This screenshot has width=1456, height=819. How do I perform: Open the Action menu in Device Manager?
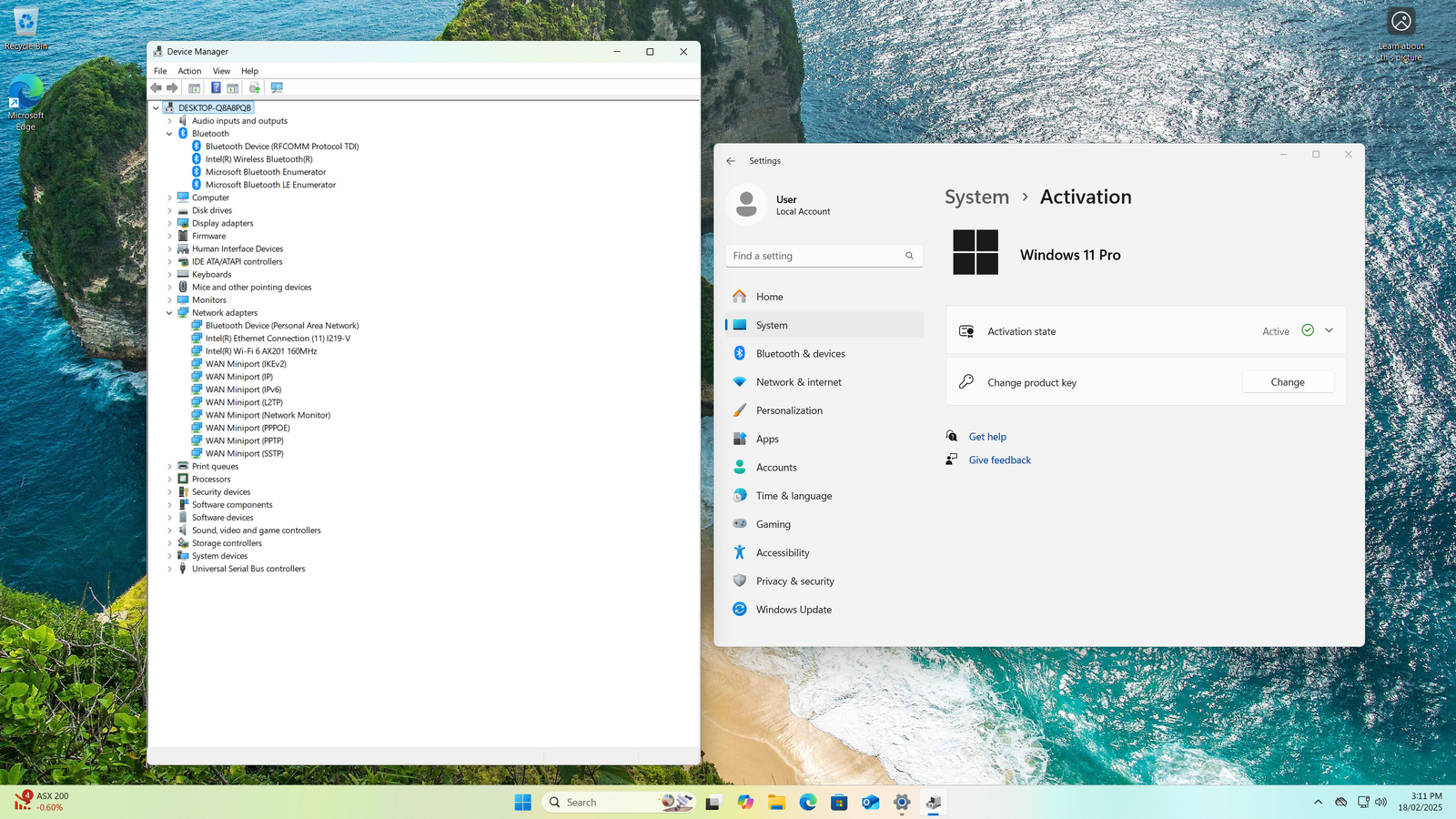189,71
